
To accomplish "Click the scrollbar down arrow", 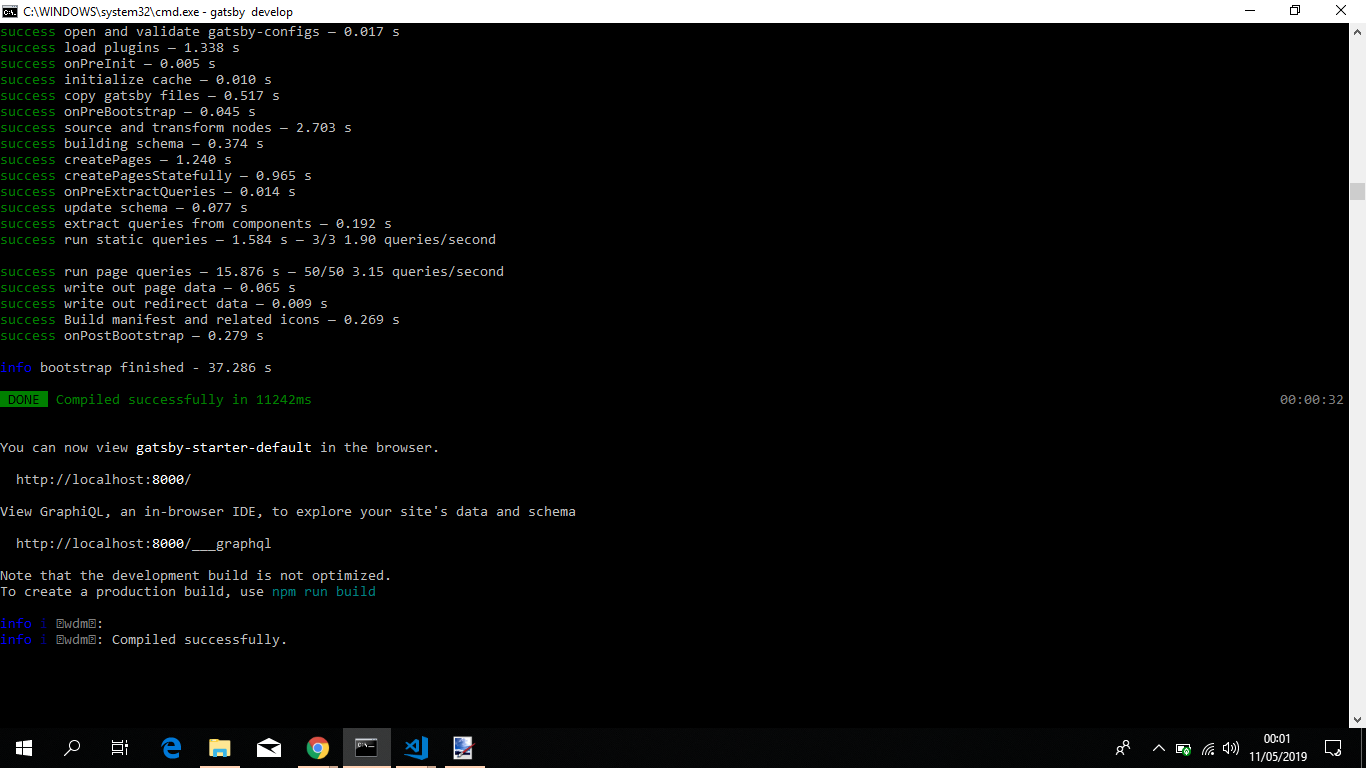I will [x=1358, y=718].
